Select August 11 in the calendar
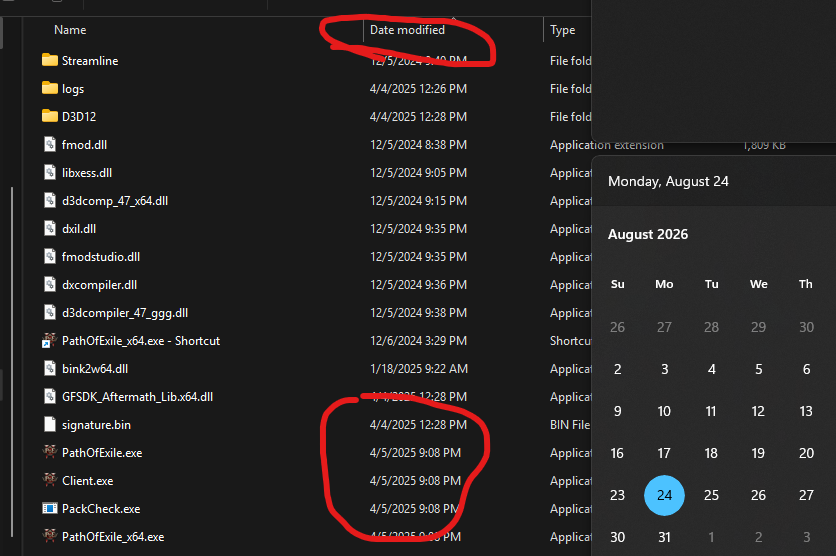836x556 pixels. coord(711,411)
